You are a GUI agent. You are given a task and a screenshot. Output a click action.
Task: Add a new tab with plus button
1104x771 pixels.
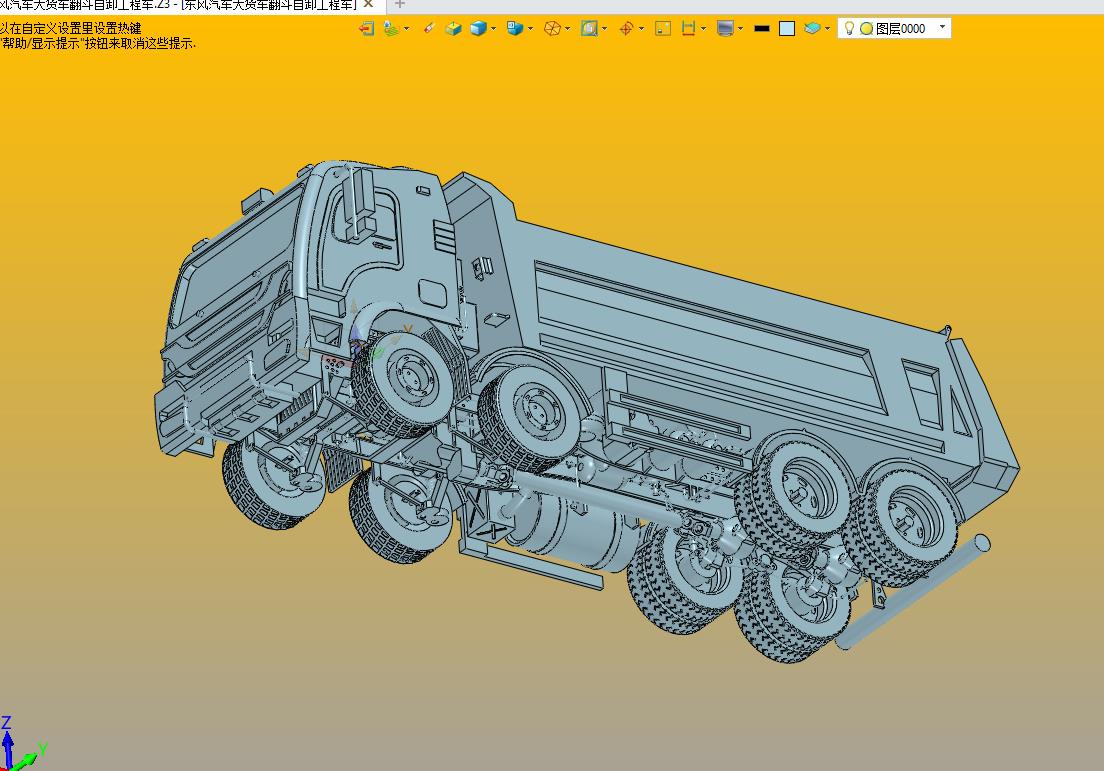(399, 4)
